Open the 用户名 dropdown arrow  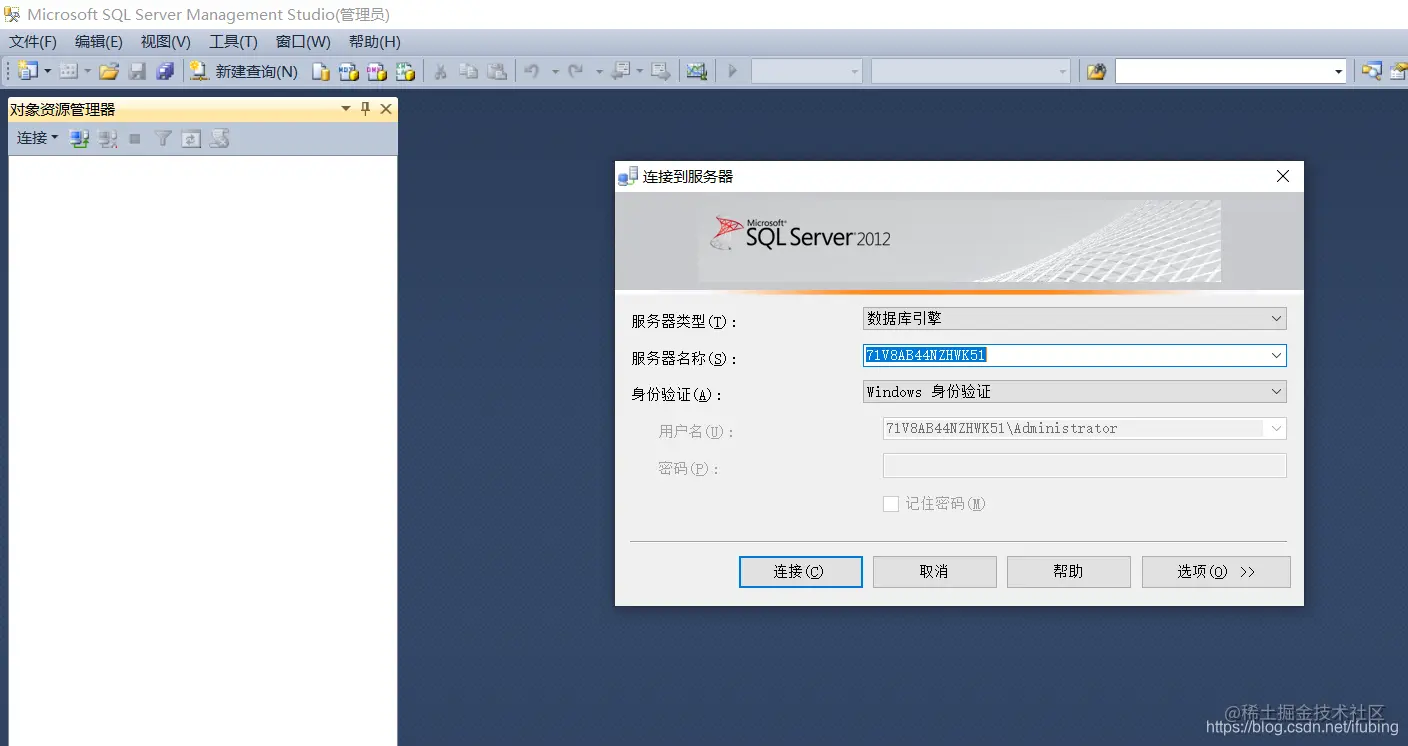(x=1276, y=428)
